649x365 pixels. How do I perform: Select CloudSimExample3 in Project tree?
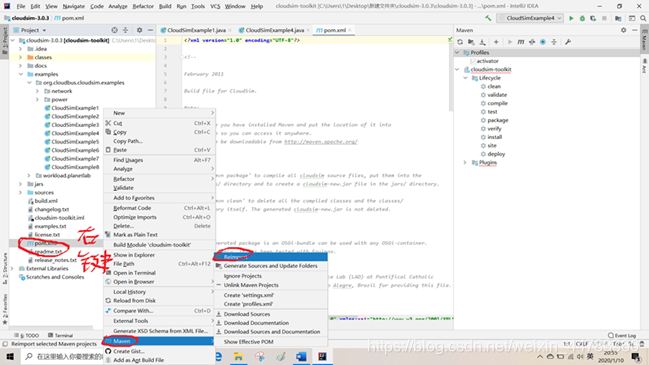click(75, 125)
